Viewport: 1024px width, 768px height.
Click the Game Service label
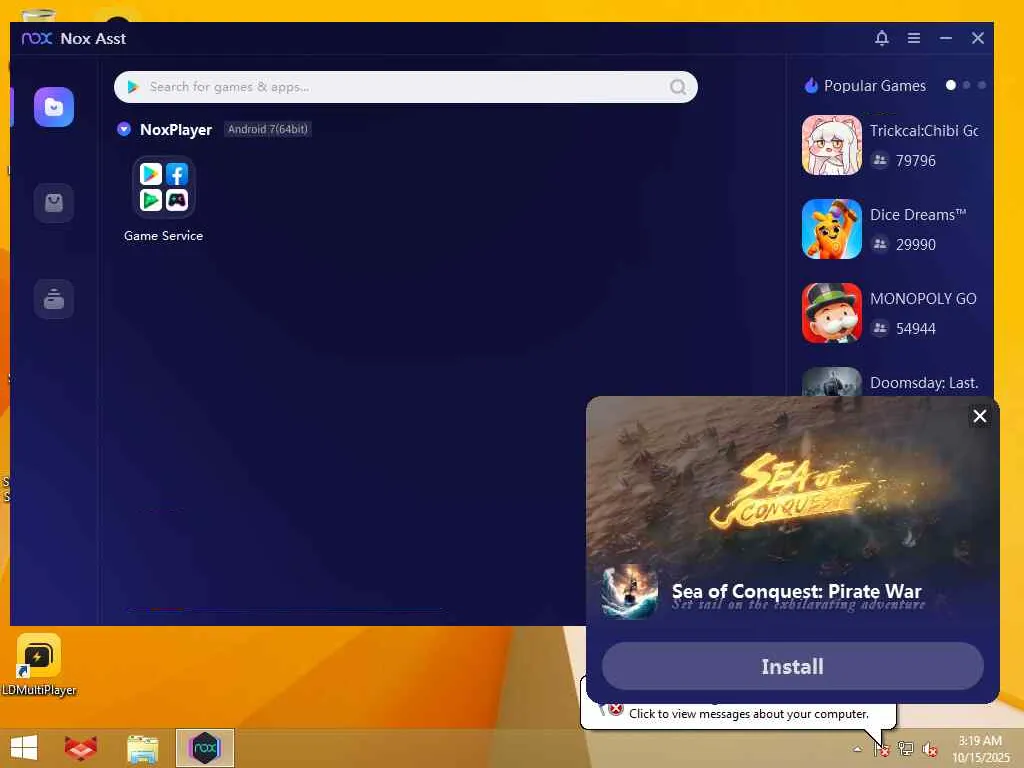tap(163, 236)
